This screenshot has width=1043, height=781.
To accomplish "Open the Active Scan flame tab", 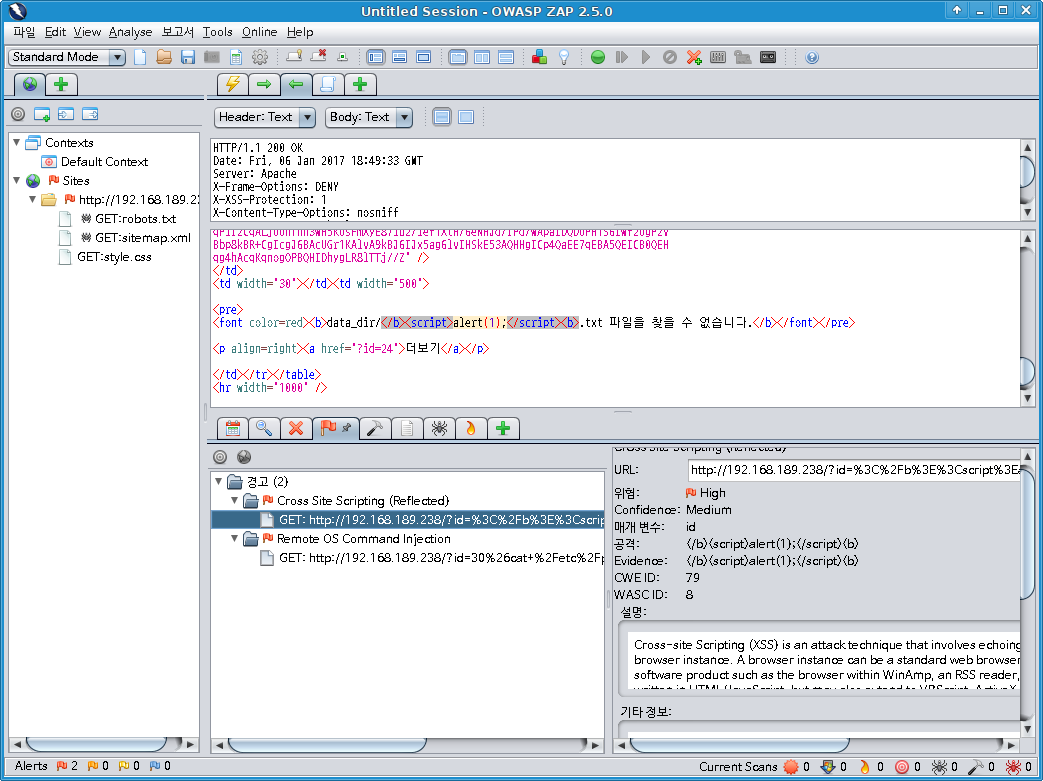I will click(x=471, y=428).
